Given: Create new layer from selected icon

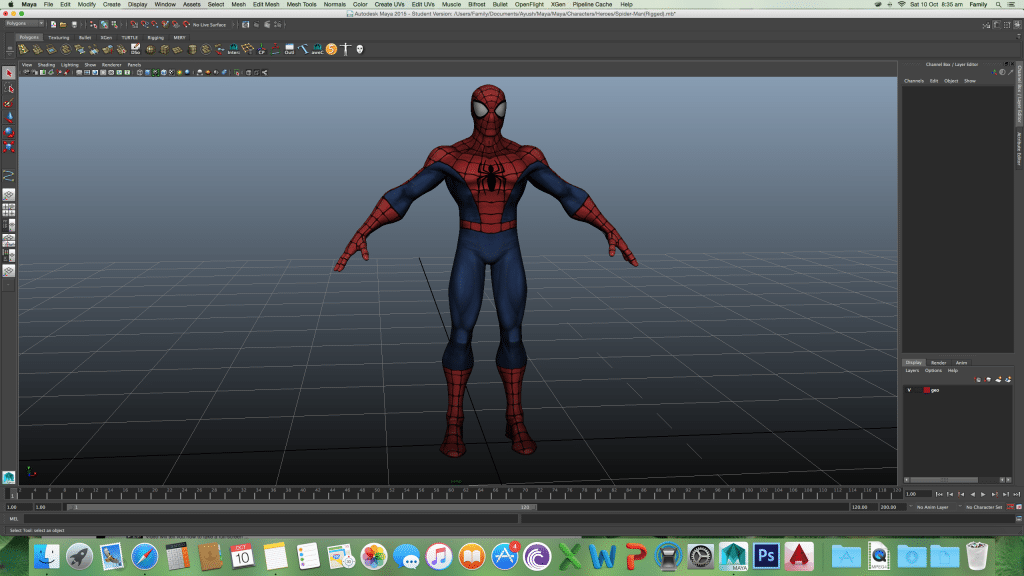Looking at the screenshot, I should [1008, 379].
